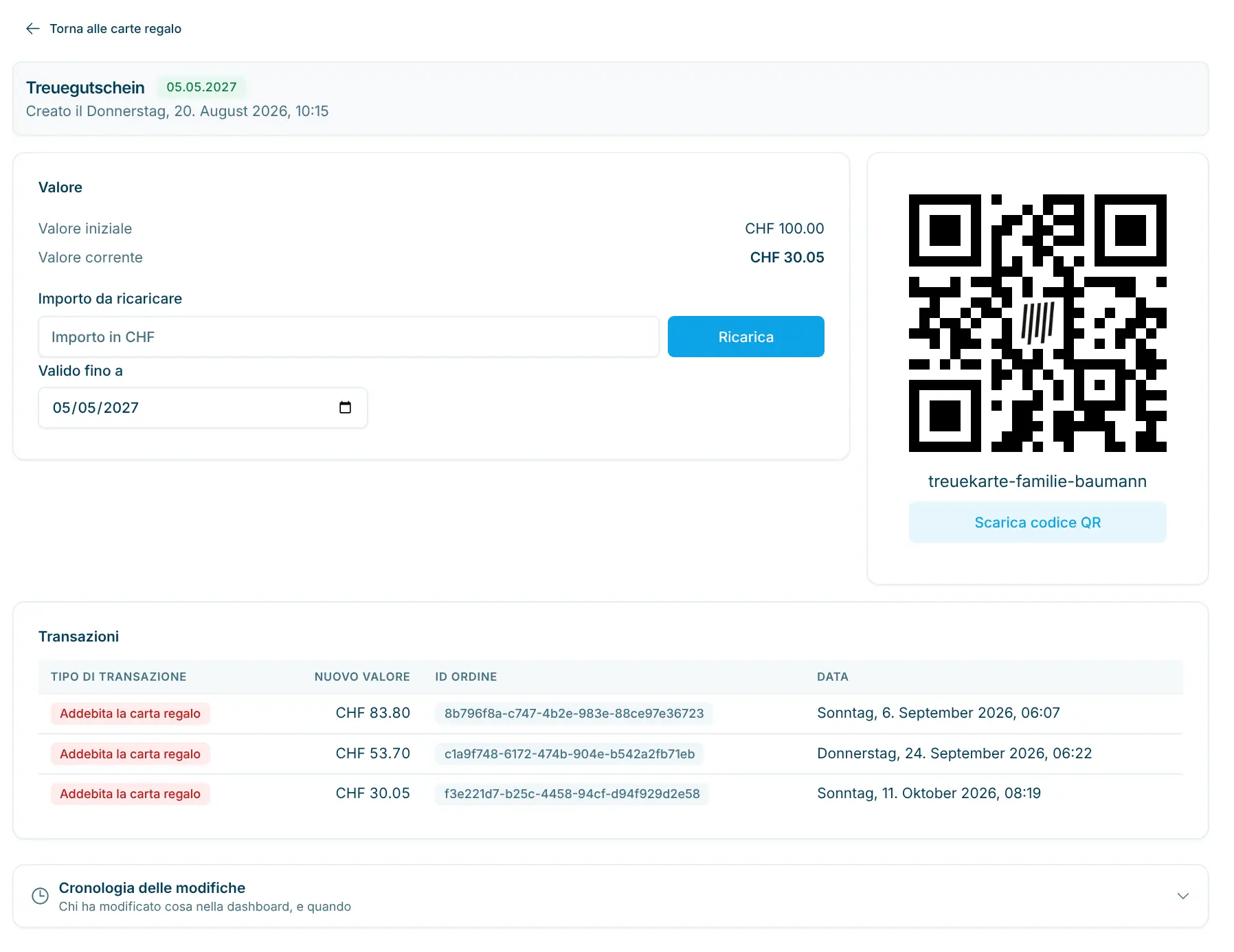Select order ID 8b796f8a-c747-4b2e-983e-88ce97e36723
The height and width of the screenshot is (952, 1234).
pos(574,713)
